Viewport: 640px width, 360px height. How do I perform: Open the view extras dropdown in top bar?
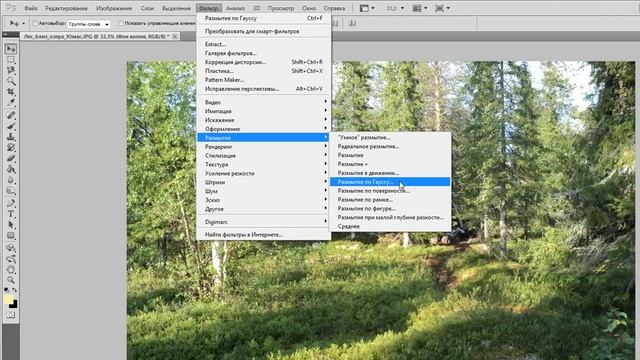click(x=367, y=8)
